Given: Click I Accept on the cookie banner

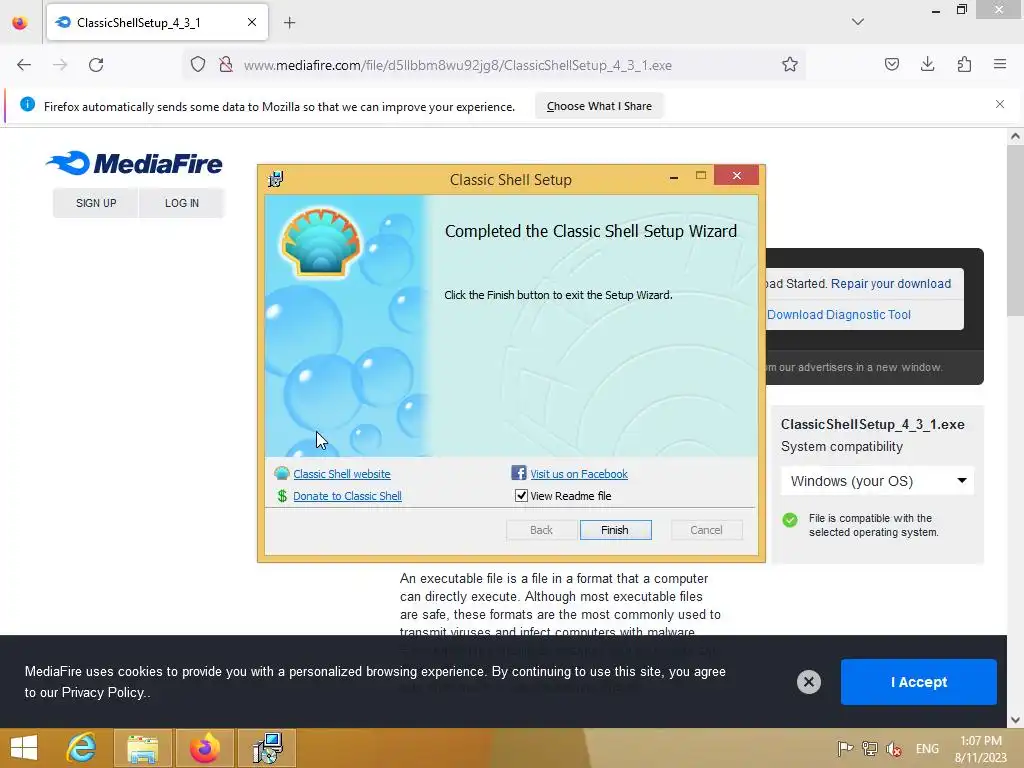Looking at the screenshot, I should point(918,682).
